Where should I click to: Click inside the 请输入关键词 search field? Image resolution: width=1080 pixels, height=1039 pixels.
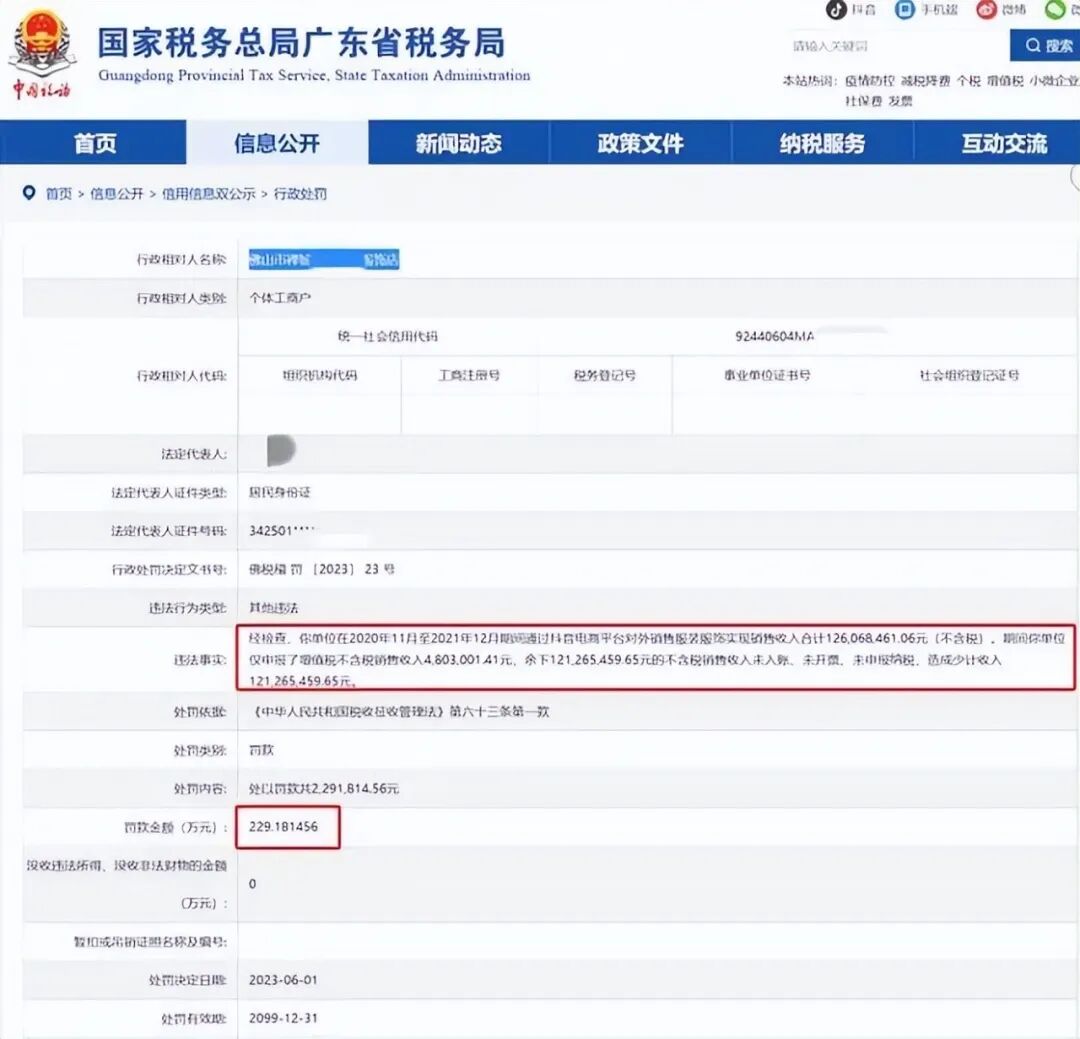pyautogui.click(x=860, y=45)
